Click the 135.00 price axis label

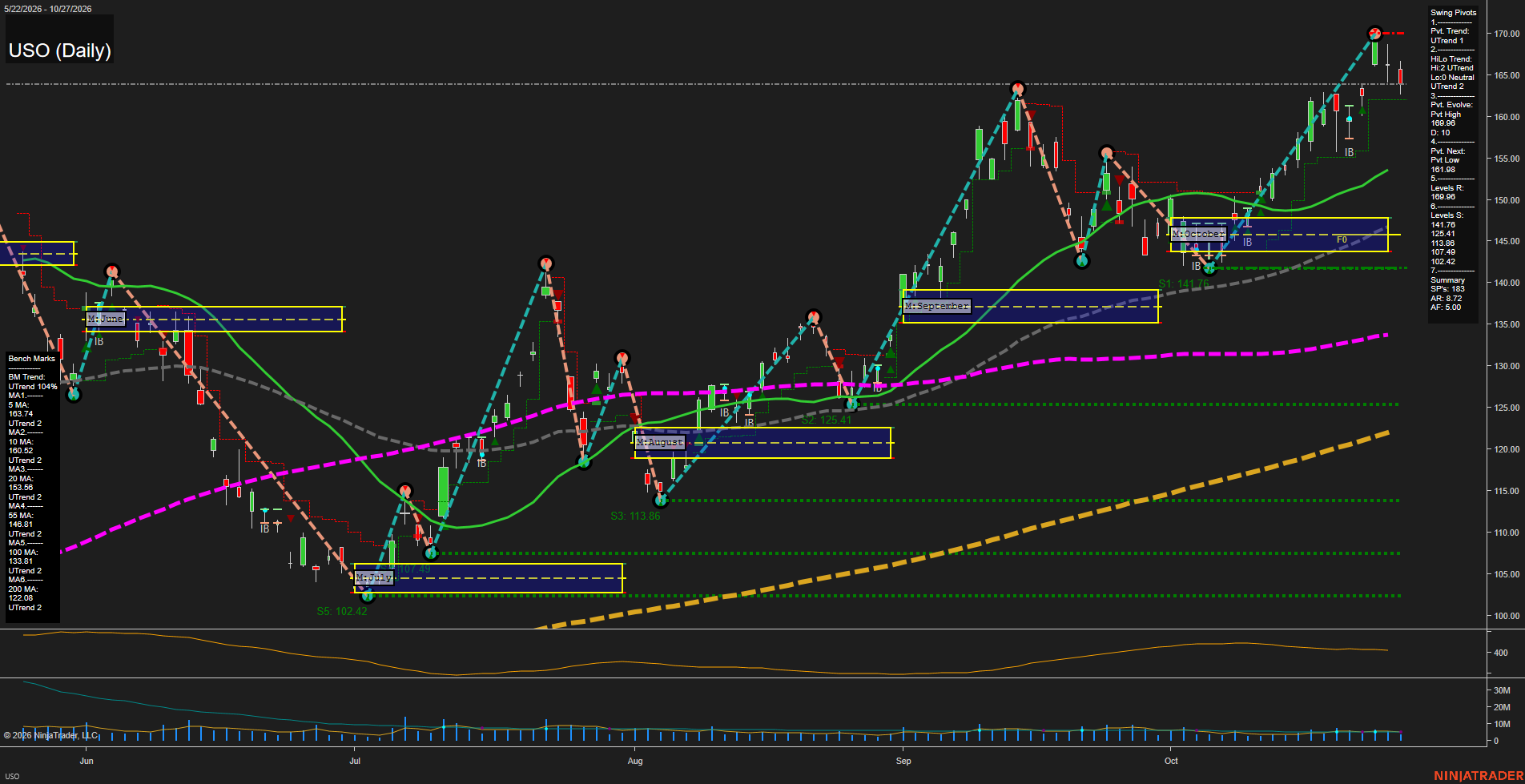1507,324
